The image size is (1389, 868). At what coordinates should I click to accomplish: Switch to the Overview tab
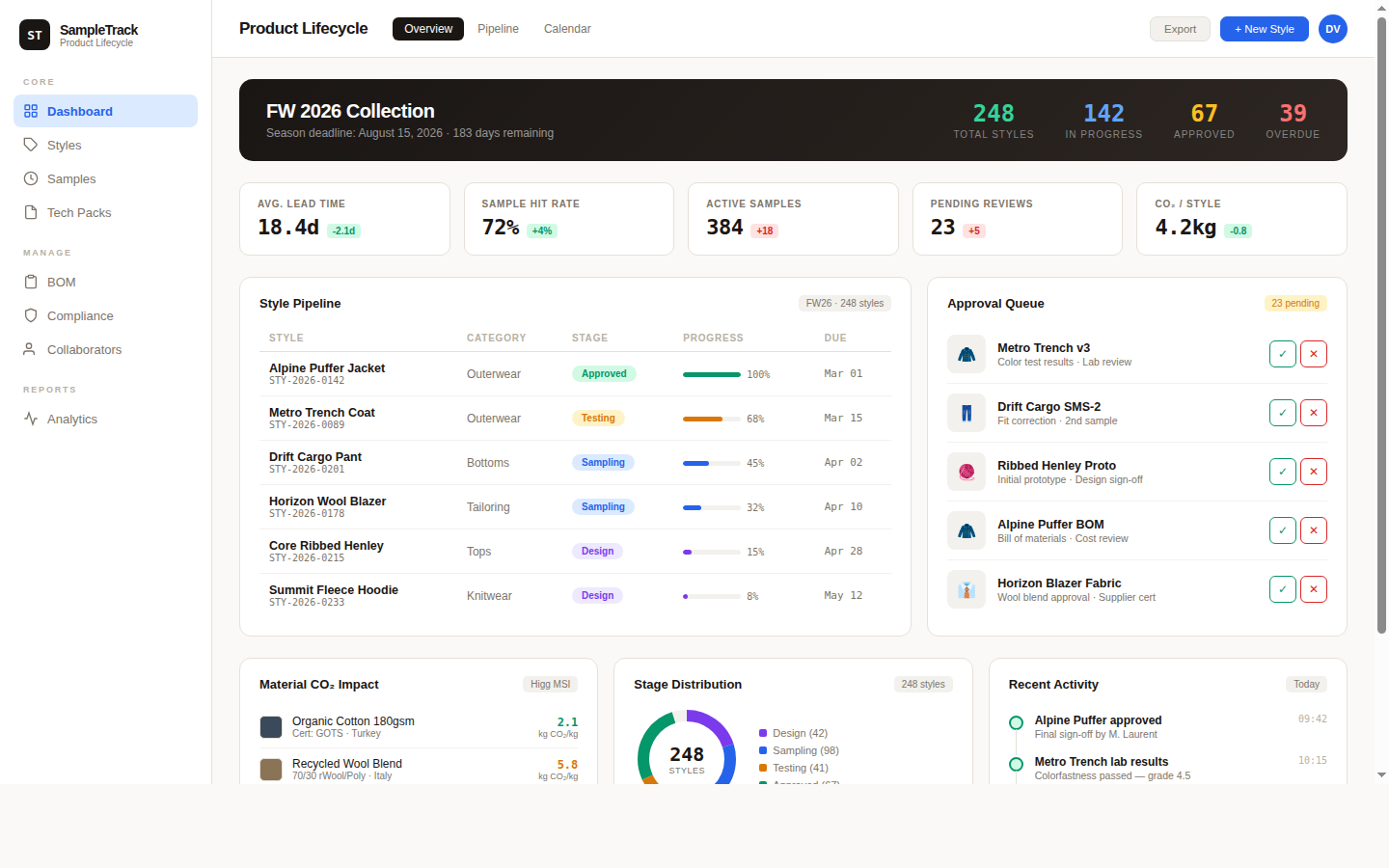(428, 29)
